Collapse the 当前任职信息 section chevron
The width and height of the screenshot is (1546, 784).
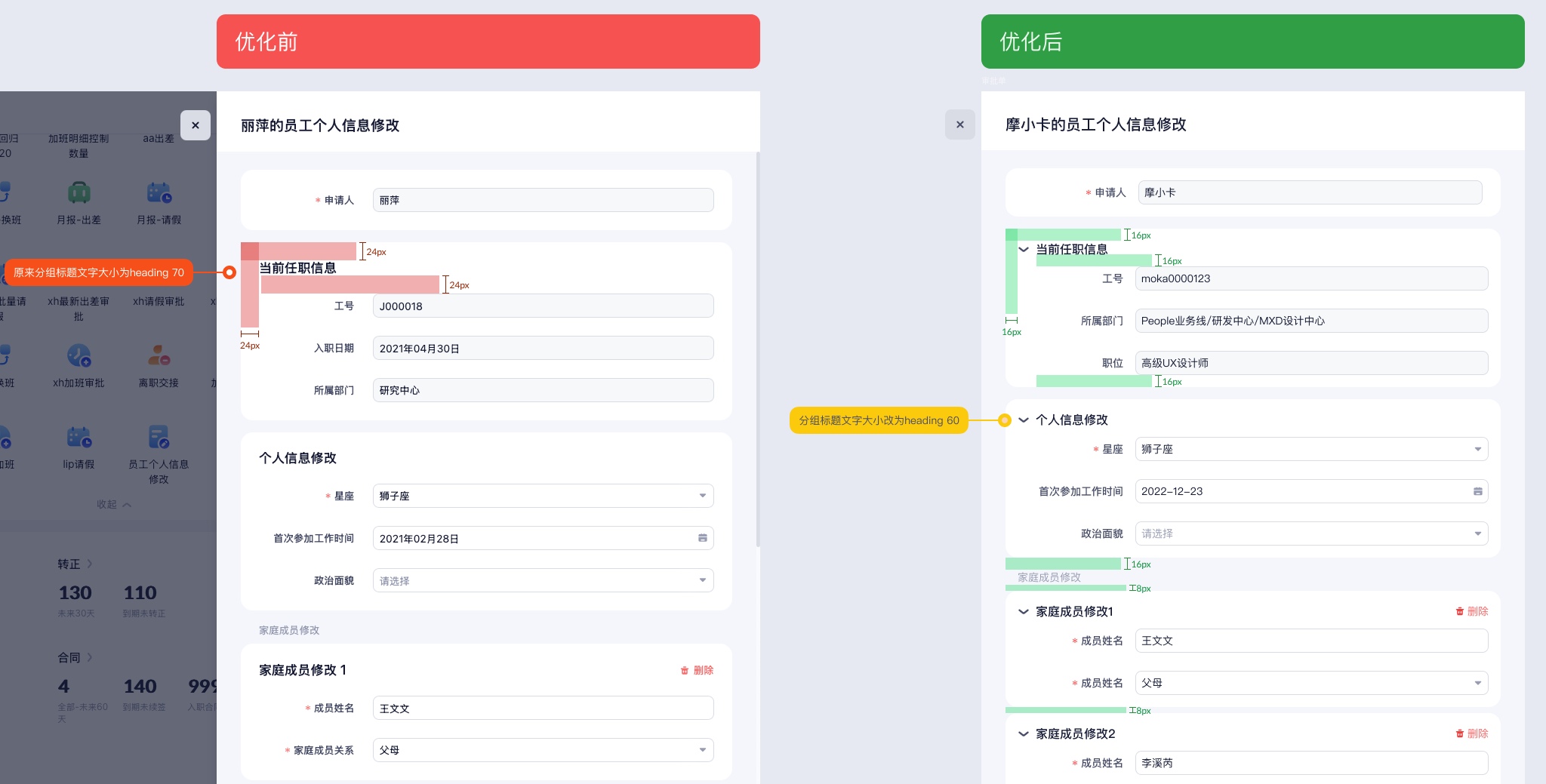[x=1024, y=250]
